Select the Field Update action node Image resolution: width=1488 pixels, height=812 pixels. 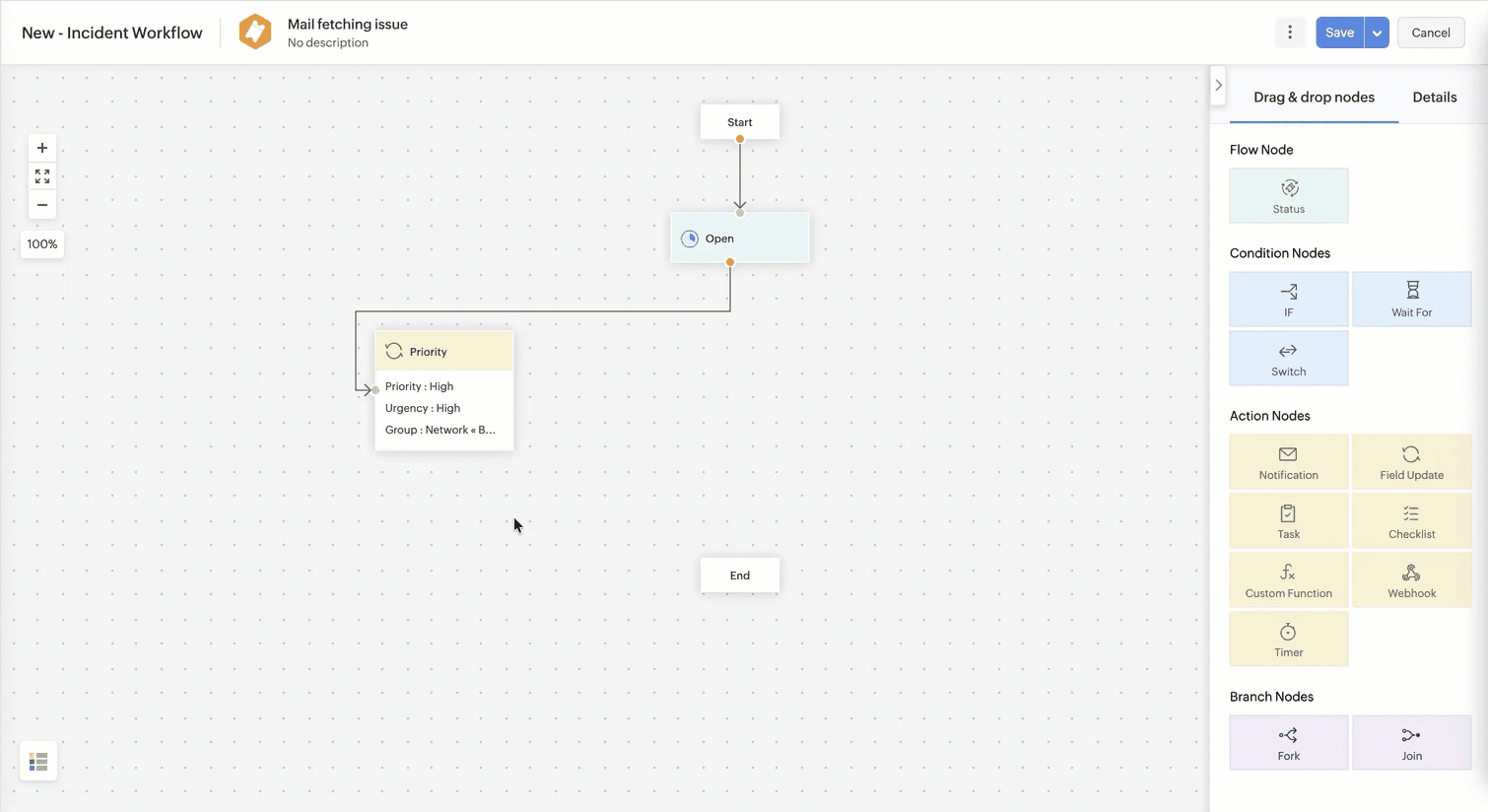(1411, 461)
